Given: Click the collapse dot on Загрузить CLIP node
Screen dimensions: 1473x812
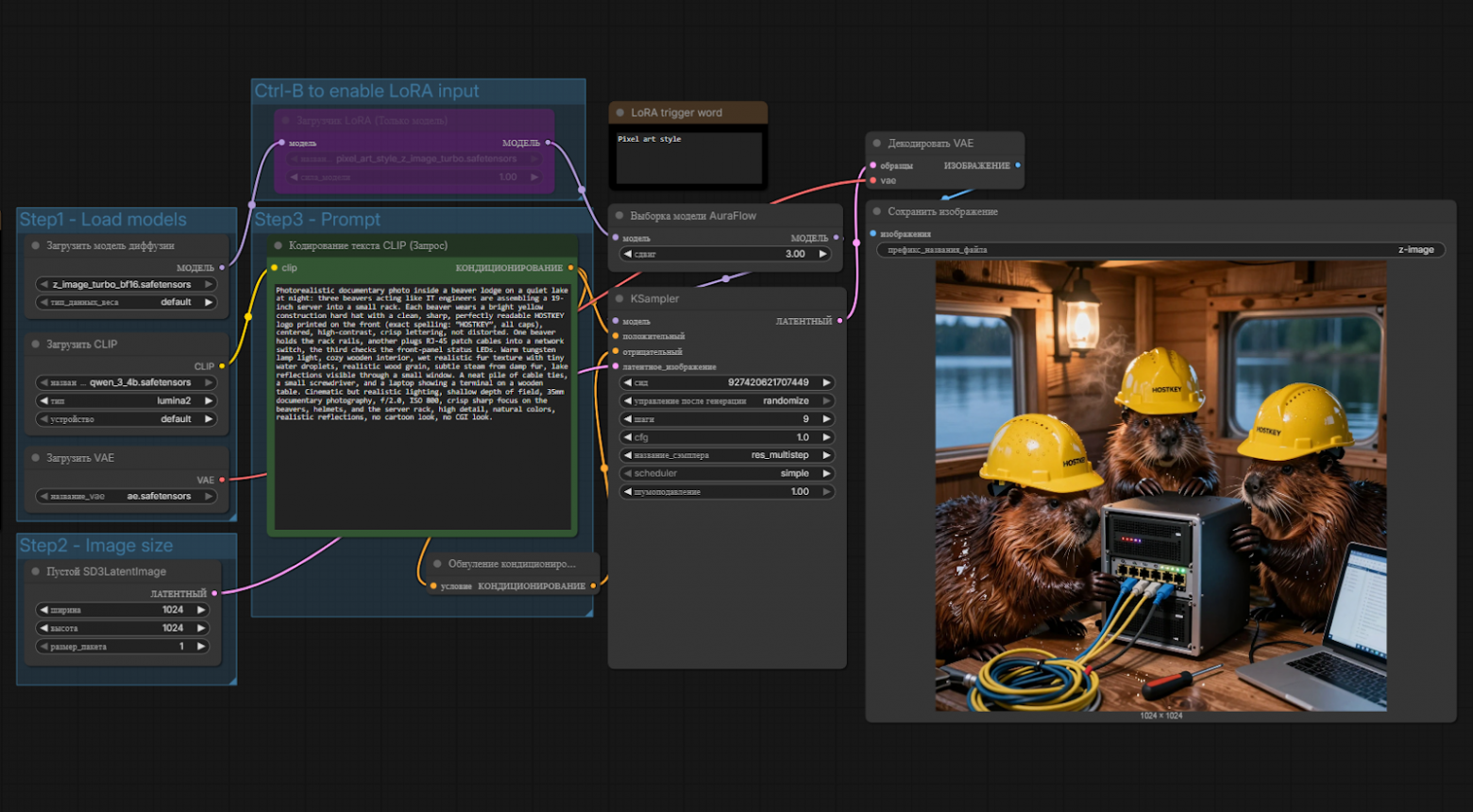Looking at the screenshot, I should point(36,345).
